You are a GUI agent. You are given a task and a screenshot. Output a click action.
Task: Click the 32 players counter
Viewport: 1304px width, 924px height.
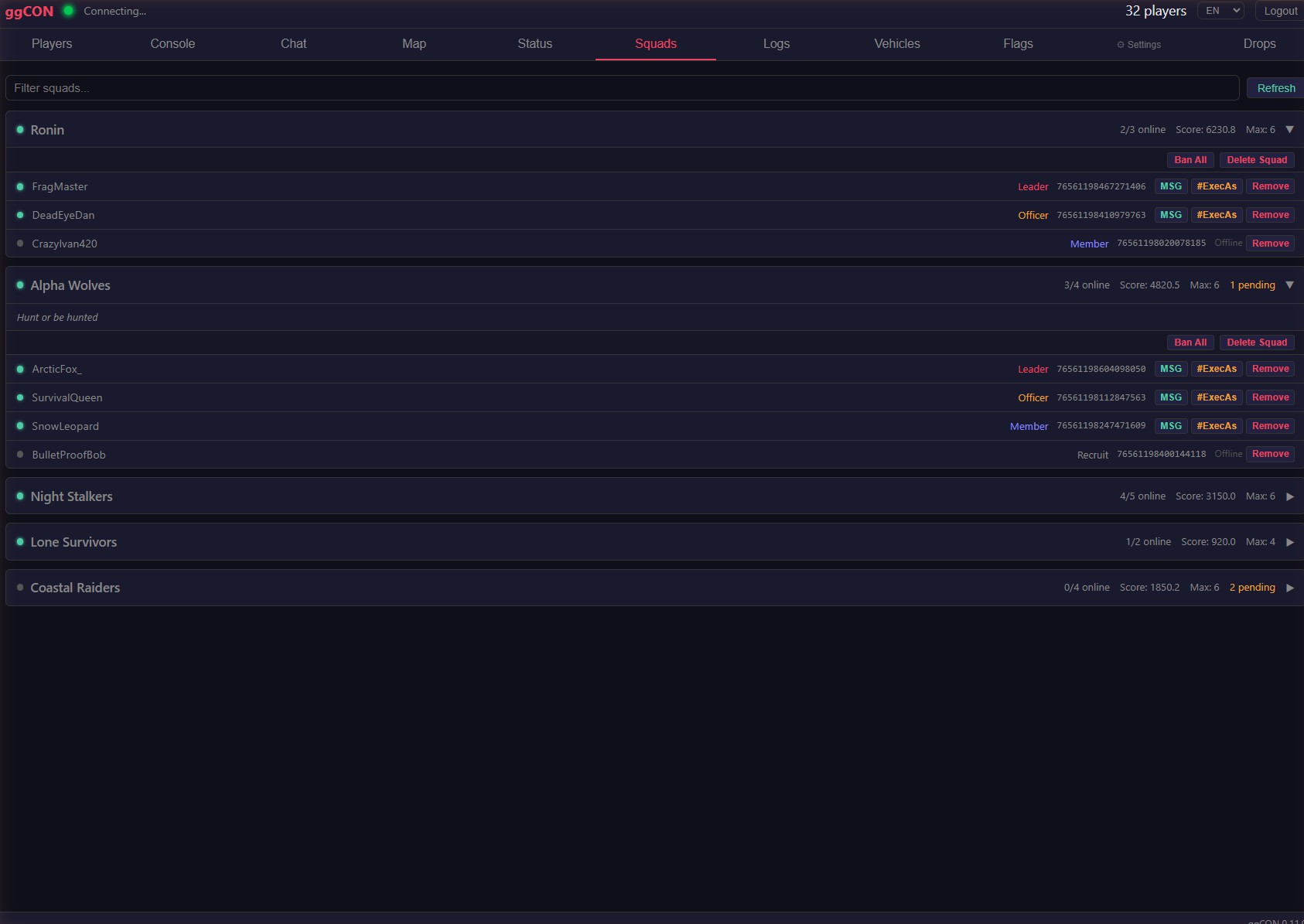(1156, 11)
